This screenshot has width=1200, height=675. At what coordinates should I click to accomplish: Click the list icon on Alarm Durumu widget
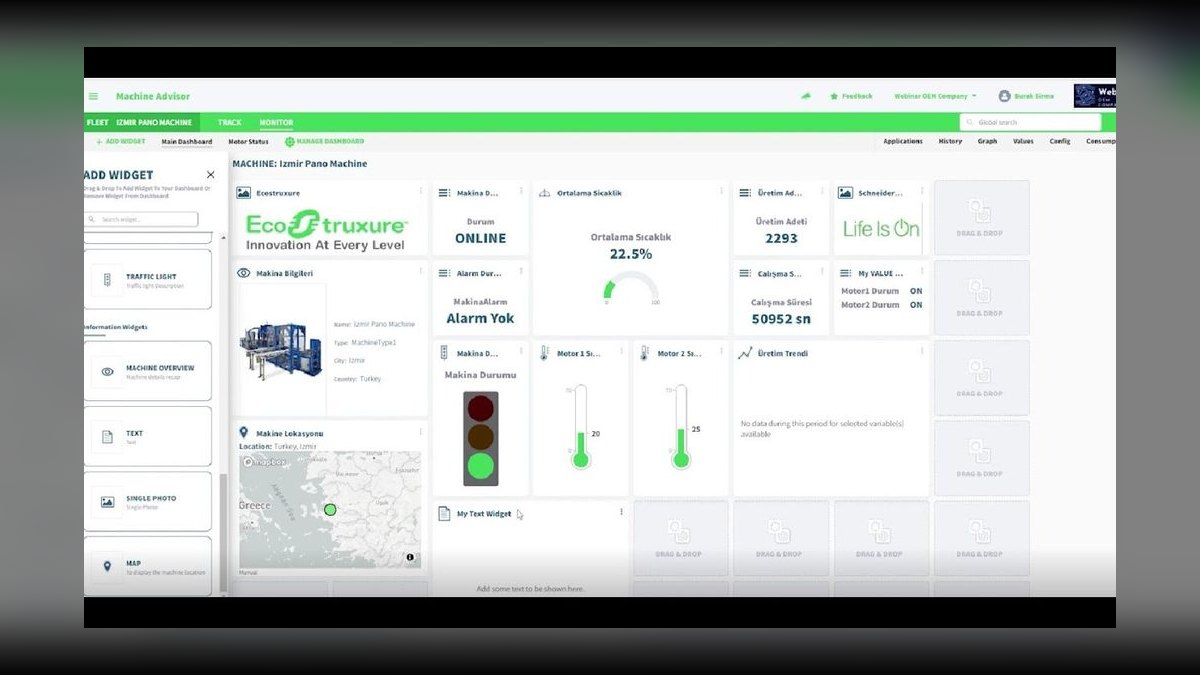(444, 273)
